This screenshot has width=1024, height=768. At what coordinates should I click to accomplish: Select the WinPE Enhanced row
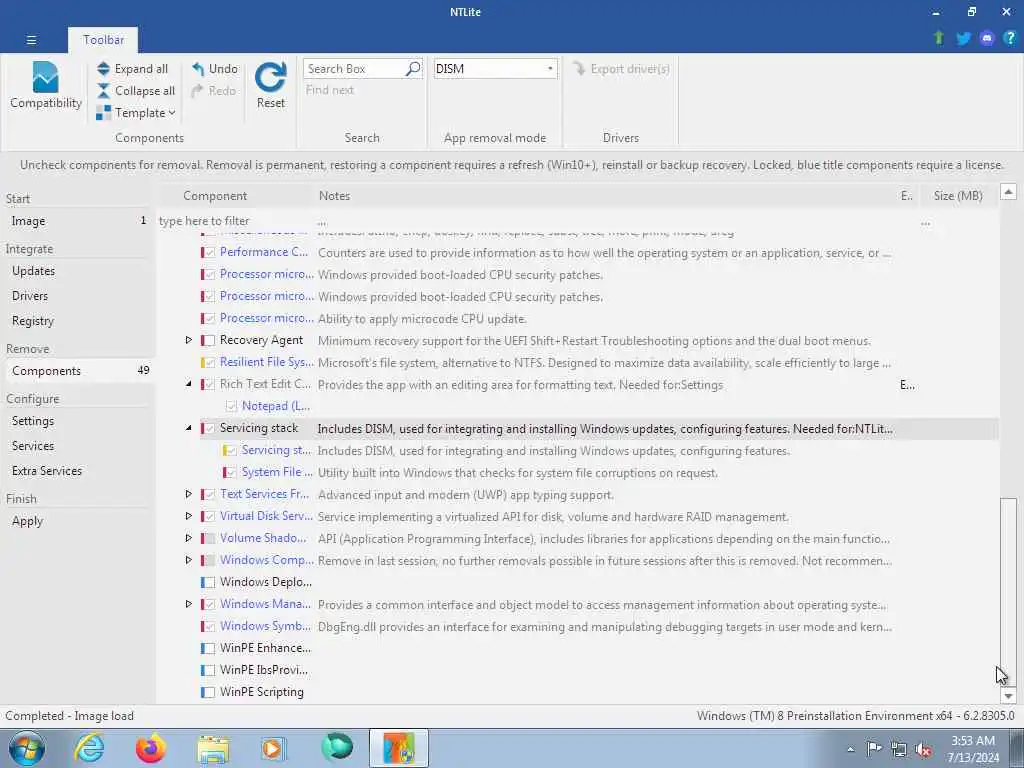(579, 648)
